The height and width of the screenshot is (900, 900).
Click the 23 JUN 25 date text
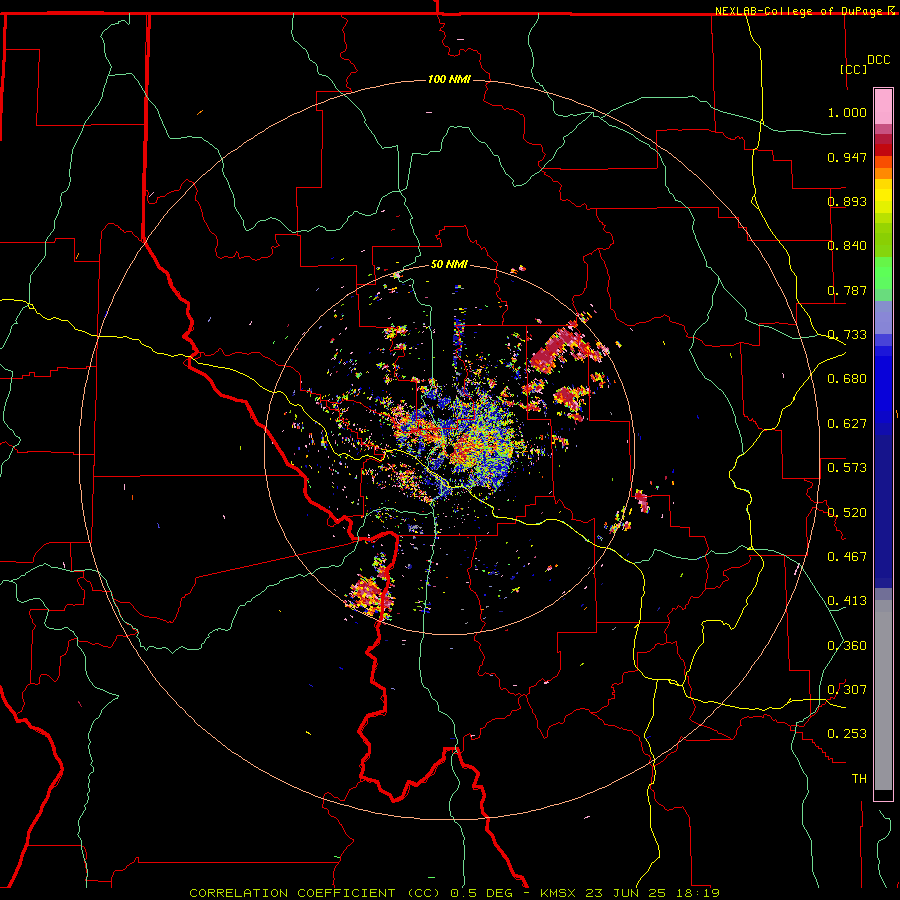625,893
